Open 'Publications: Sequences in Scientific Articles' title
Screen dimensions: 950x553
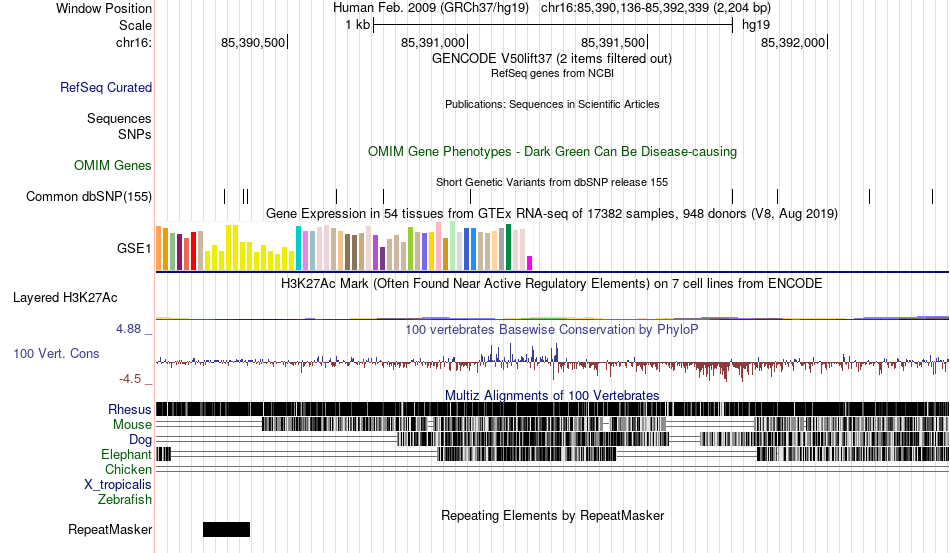(x=552, y=104)
